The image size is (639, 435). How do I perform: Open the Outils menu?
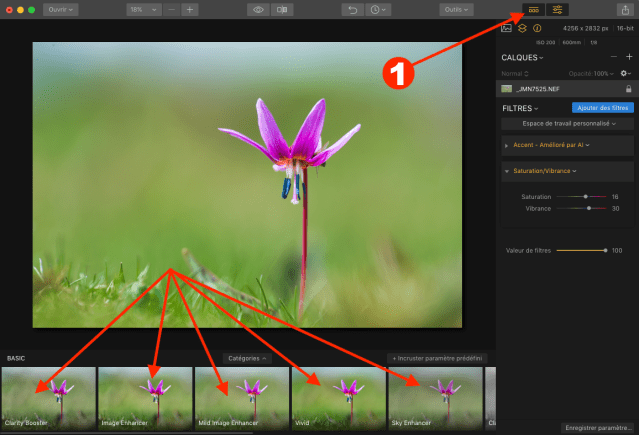point(455,9)
